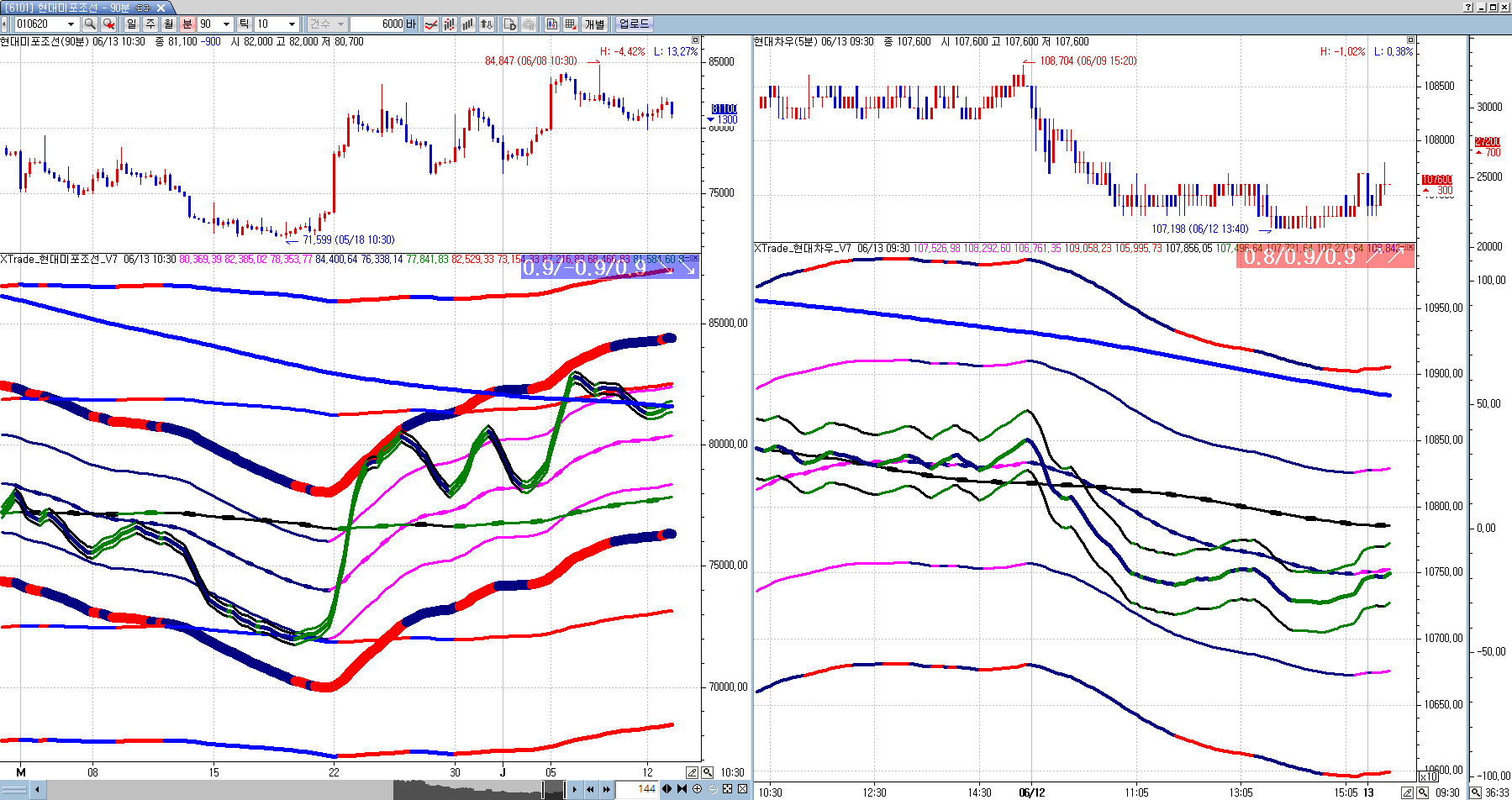Click the up-down arrows compare icon
The width and height of the screenshot is (1512, 800).
pyautogui.click(x=487, y=24)
